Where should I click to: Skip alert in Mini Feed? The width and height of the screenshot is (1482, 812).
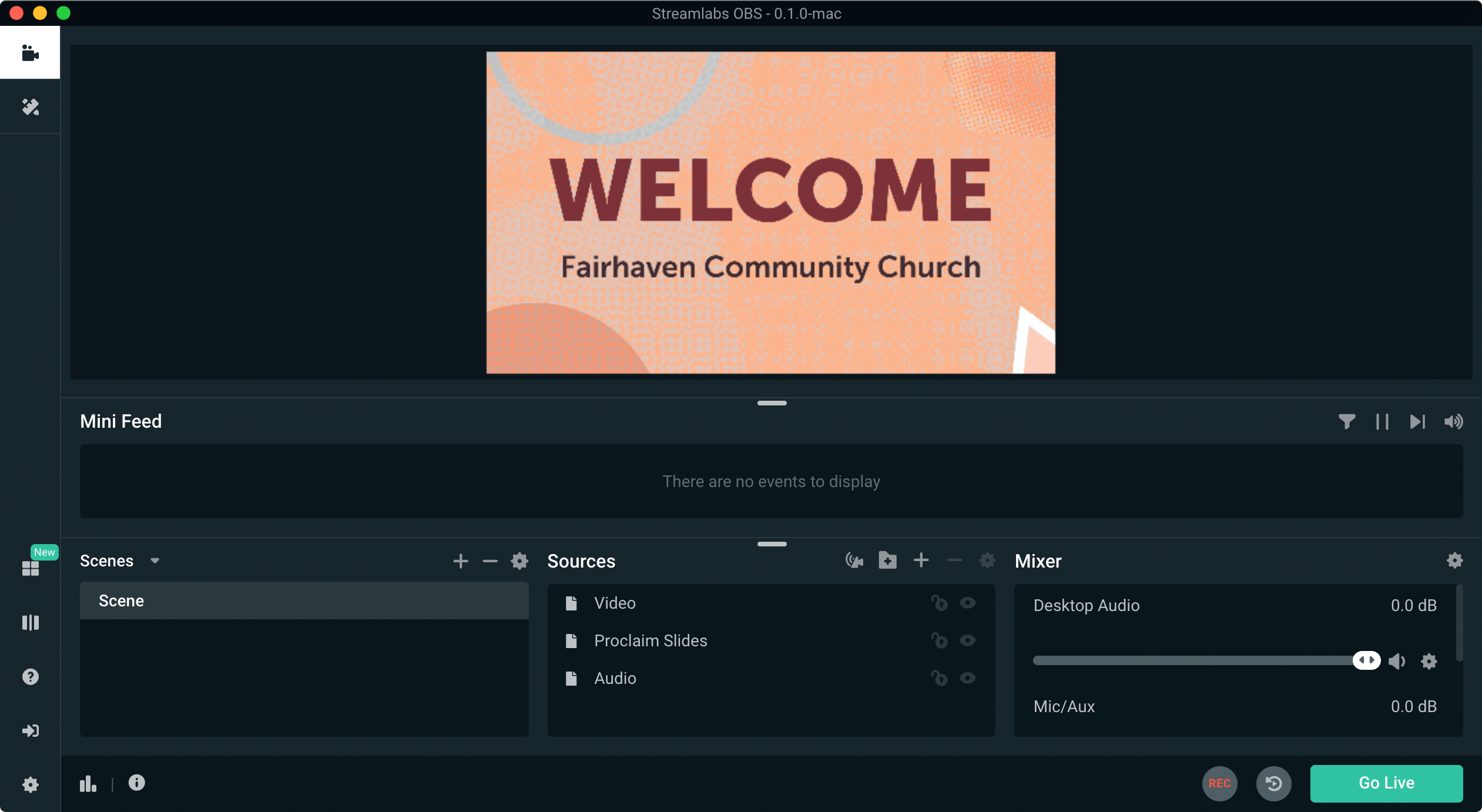click(x=1417, y=421)
